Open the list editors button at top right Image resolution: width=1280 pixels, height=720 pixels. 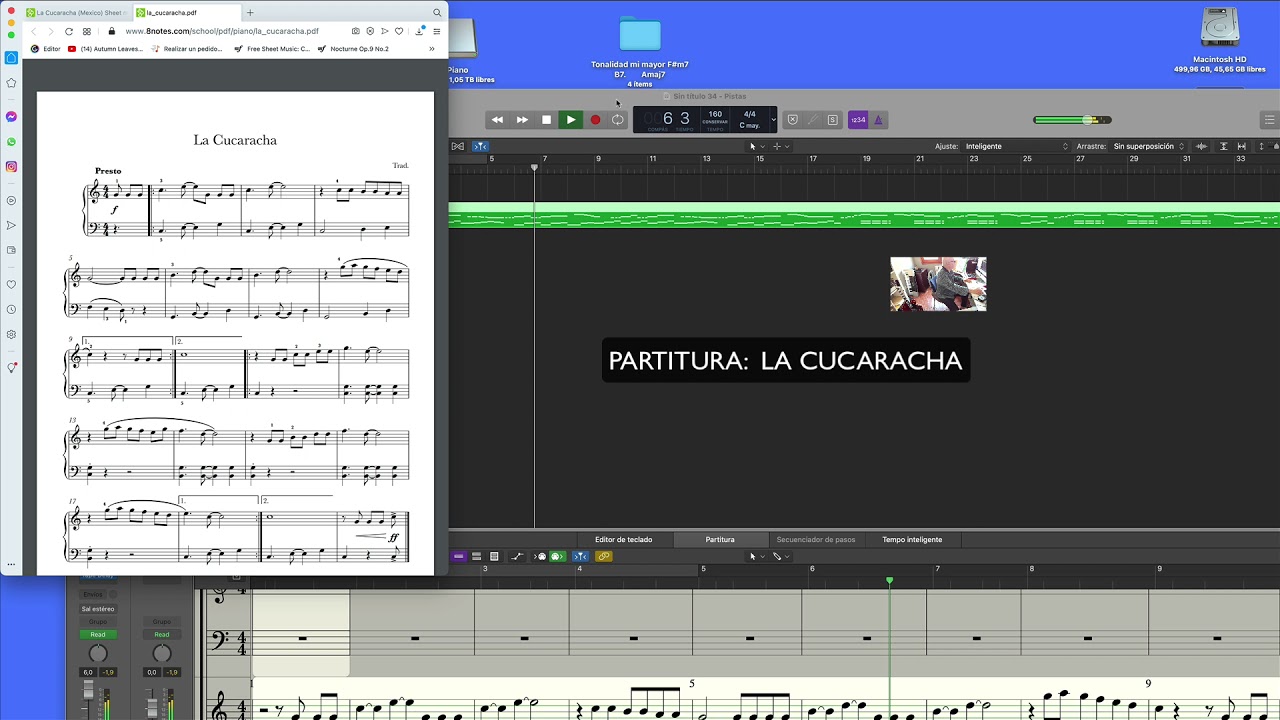click(x=1270, y=120)
